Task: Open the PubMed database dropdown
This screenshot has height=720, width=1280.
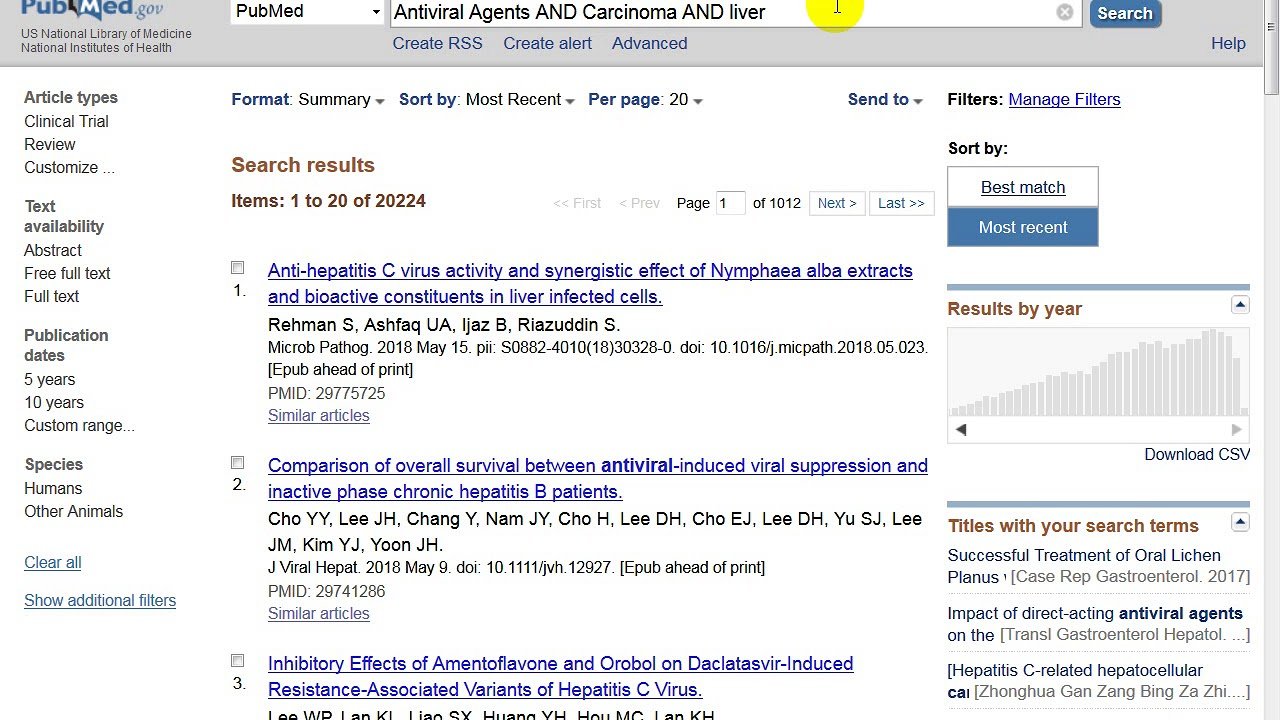Action: click(307, 12)
